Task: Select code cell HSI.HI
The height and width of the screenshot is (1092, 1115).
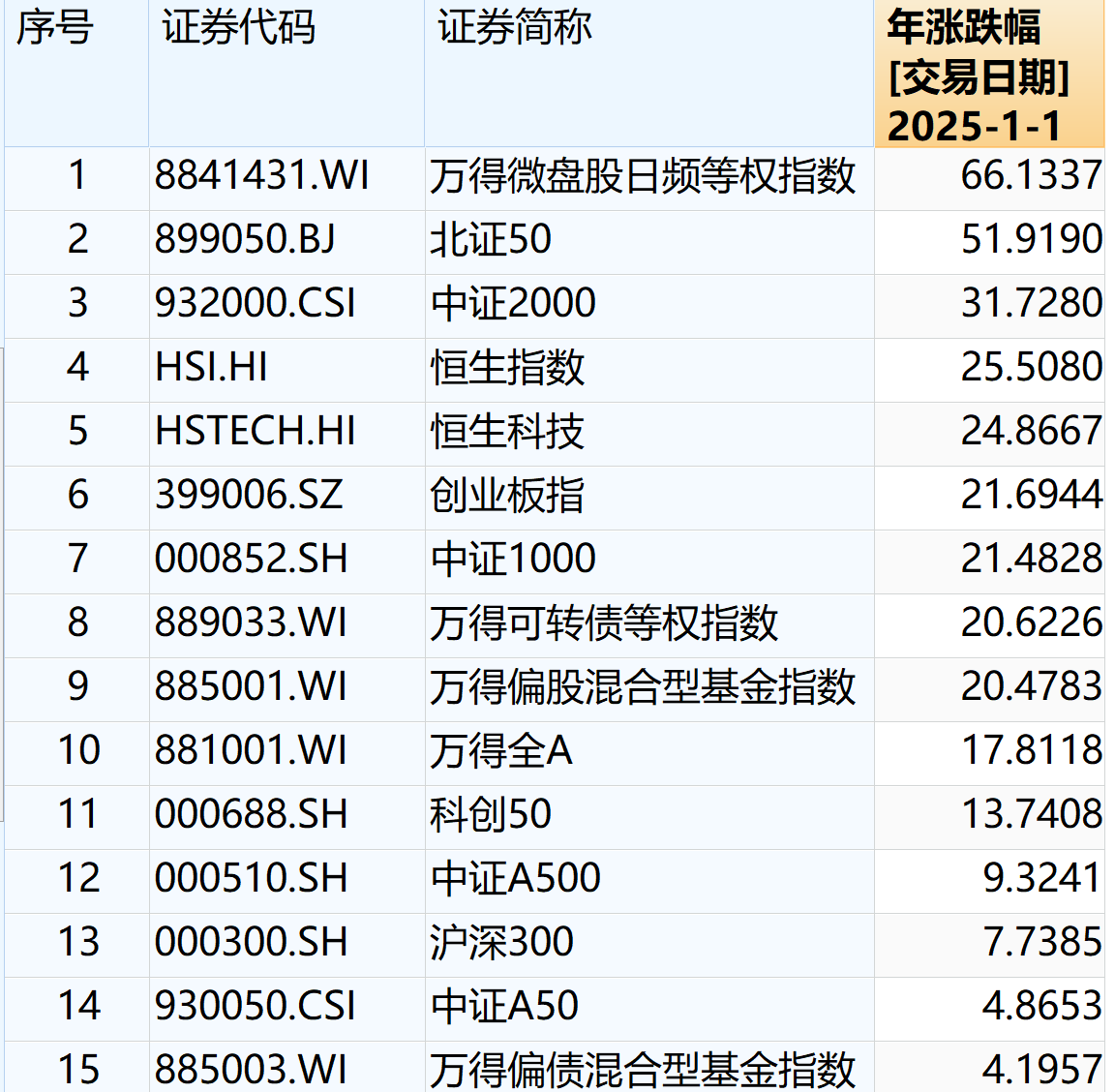Action: tap(286, 371)
